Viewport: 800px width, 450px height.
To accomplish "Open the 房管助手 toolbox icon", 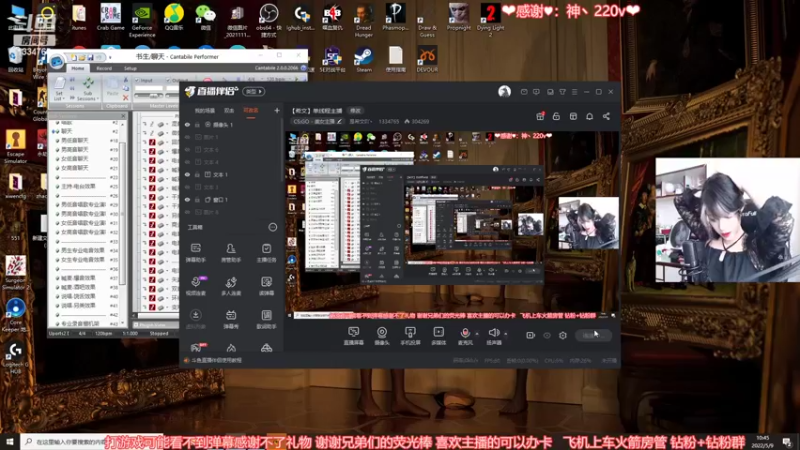I will pos(231,253).
